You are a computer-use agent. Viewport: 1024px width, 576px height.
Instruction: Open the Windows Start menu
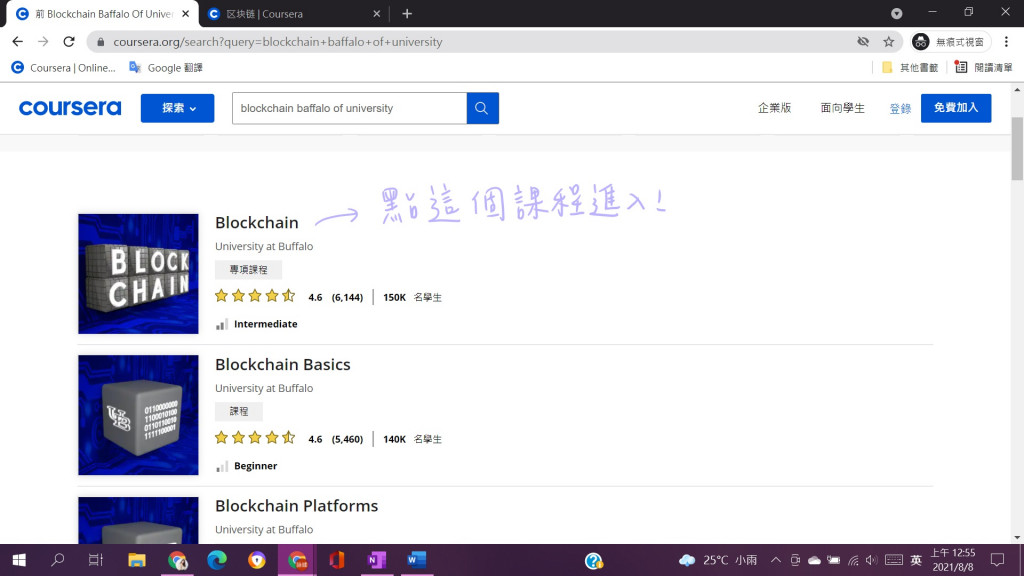19,560
